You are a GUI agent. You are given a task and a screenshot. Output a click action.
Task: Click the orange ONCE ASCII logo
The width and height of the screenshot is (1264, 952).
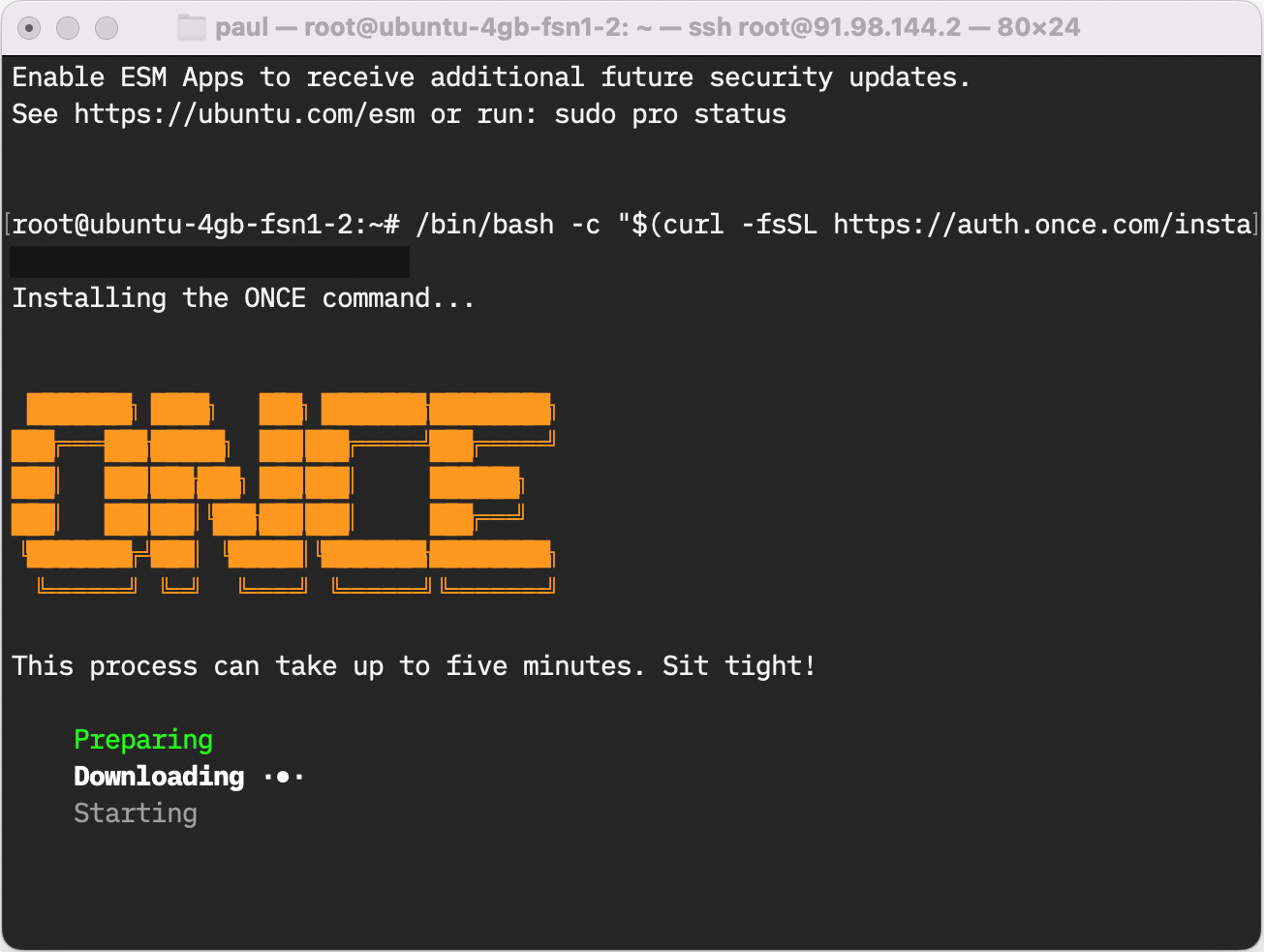[283, 492]
